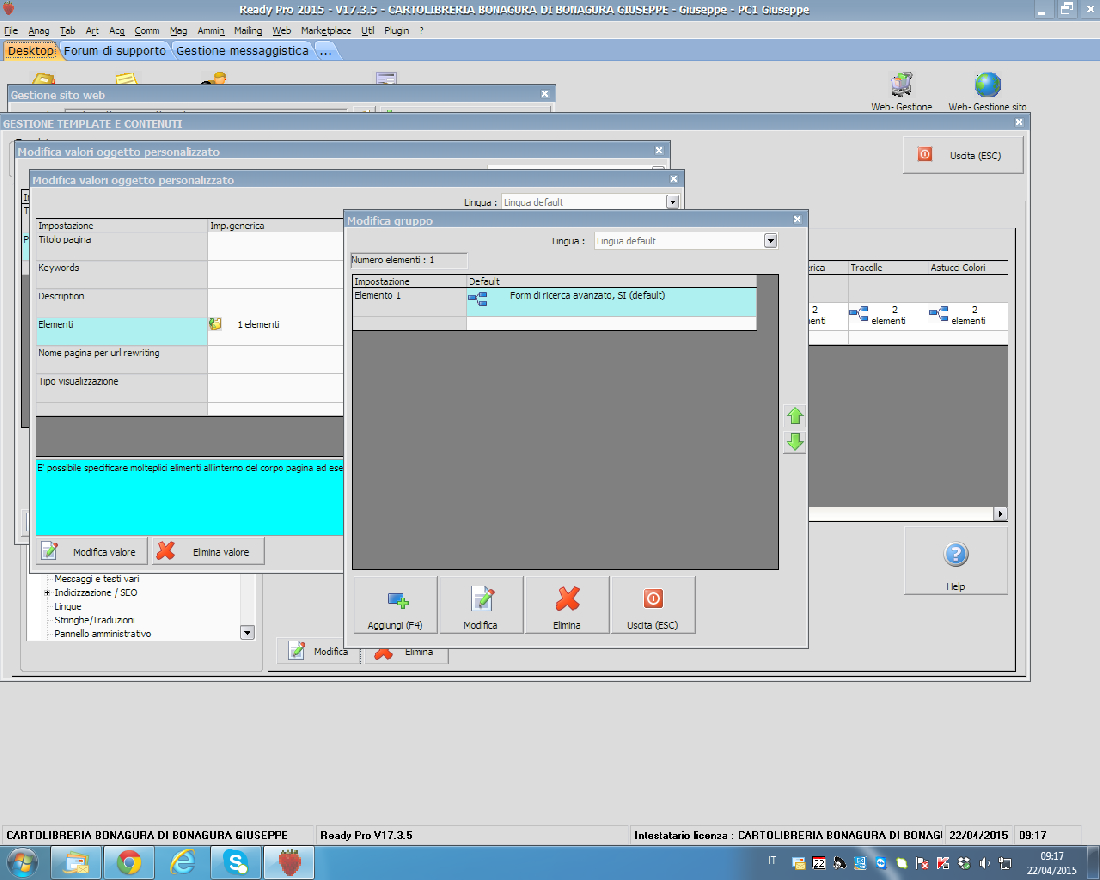Select 'Pannello amministrativo' tree item
Viewport: 1100px width, 880px height.
click(102, 634)
